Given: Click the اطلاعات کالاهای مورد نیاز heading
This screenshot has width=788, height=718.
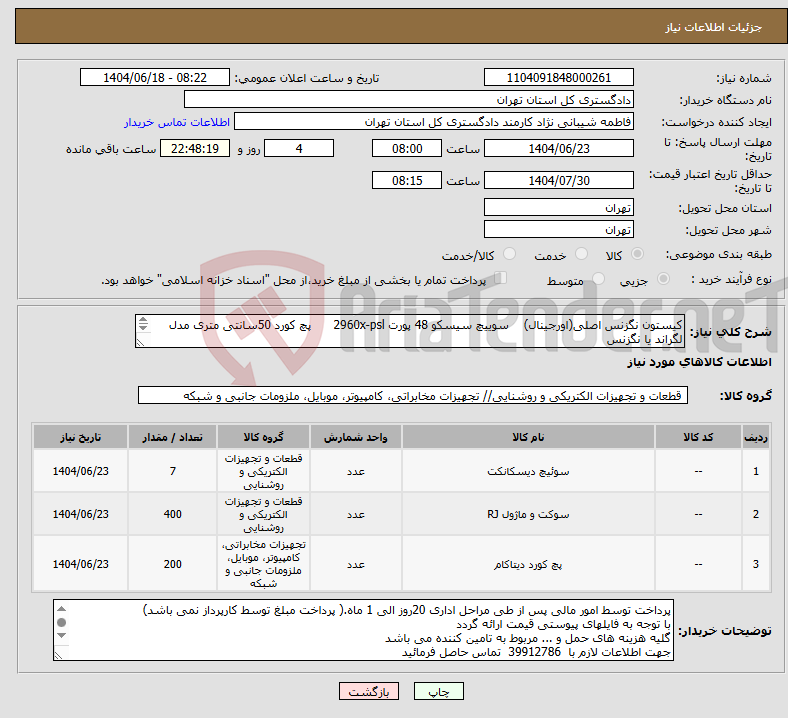Looking at the screenshot, I should 699,362.
